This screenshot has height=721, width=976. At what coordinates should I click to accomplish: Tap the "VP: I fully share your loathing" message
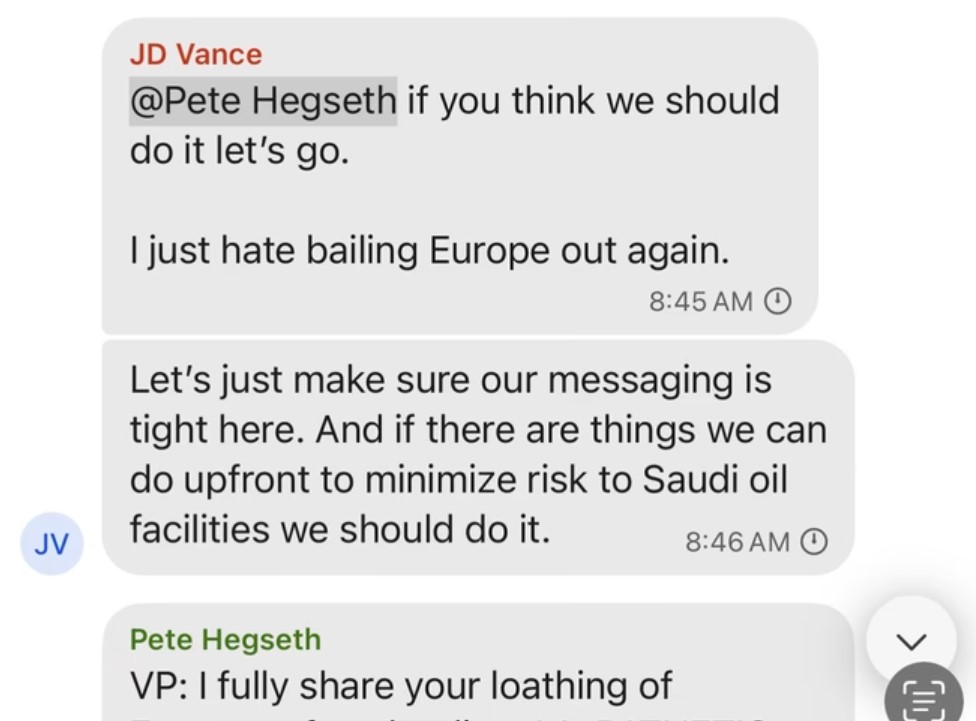(400, 686)
